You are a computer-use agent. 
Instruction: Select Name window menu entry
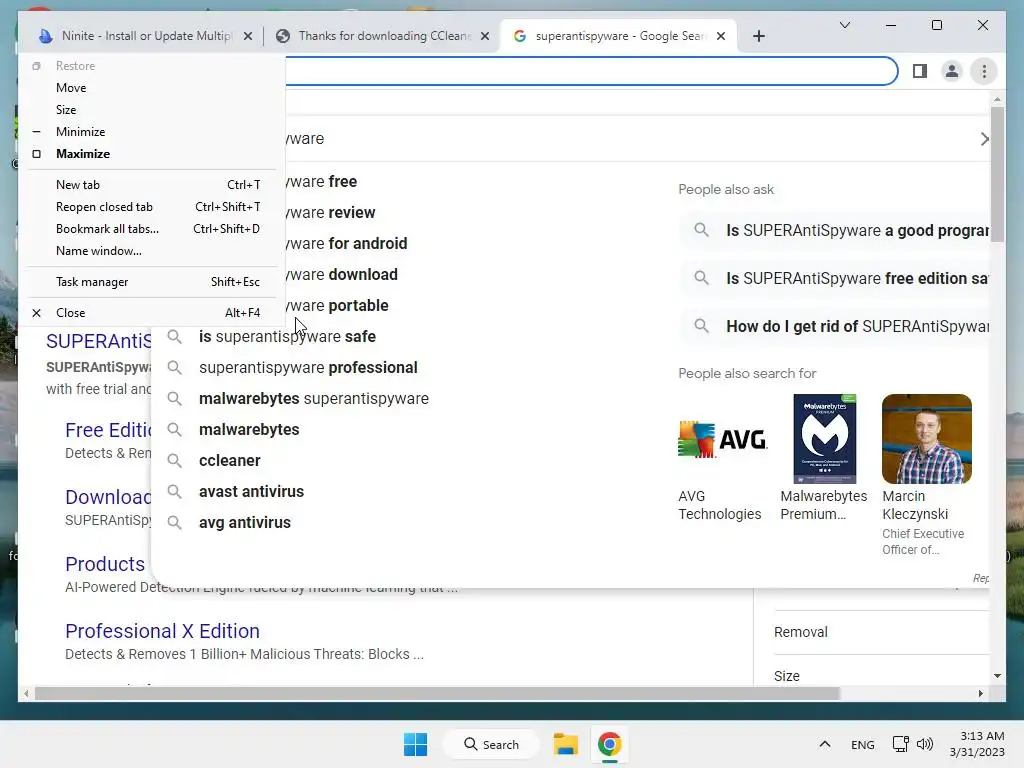tap(152, 251)
